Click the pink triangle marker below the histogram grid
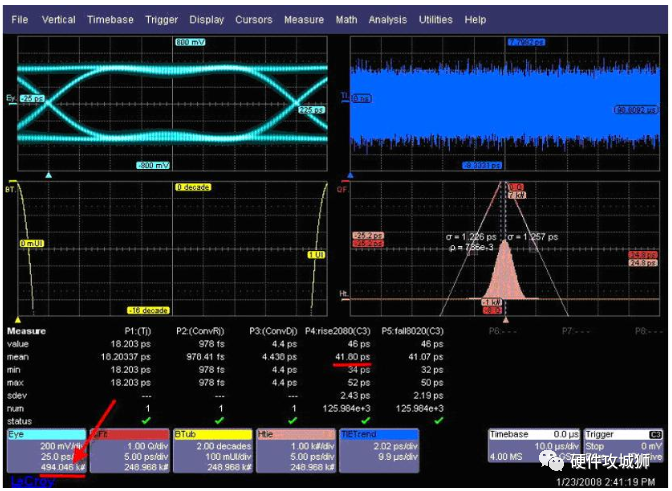This screenshot has height=491, width=672. pos(506,320)
